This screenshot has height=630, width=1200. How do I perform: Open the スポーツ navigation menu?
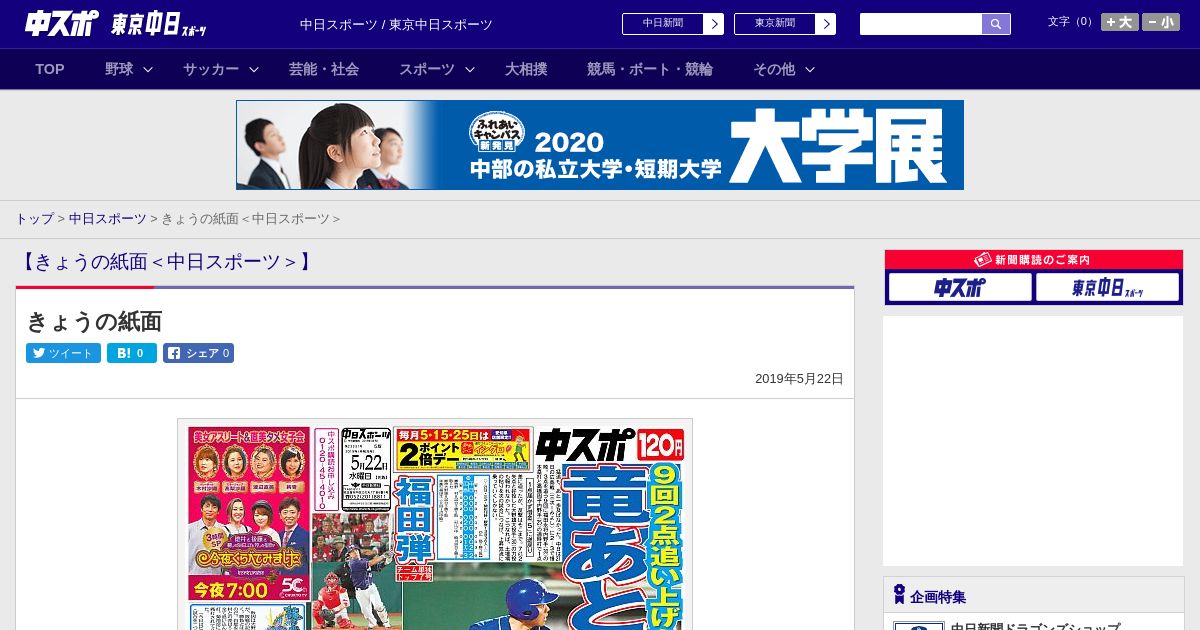tap(427, 69)
